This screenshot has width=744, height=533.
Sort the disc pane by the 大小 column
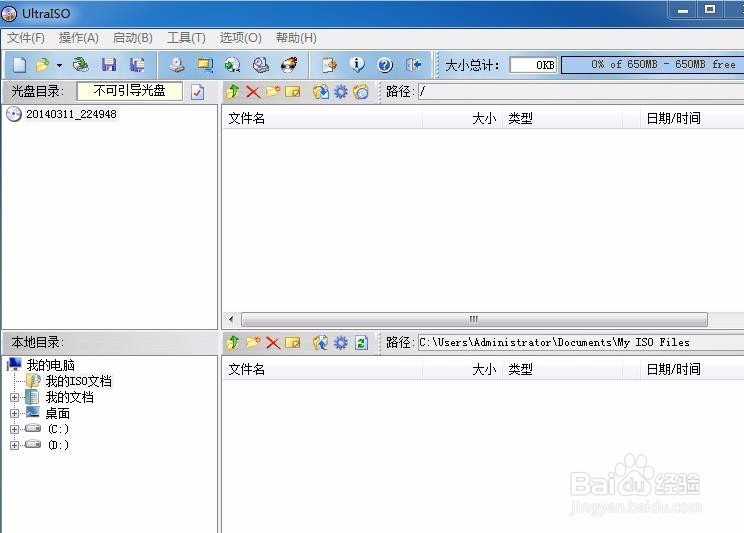click(x=462, y=118)
